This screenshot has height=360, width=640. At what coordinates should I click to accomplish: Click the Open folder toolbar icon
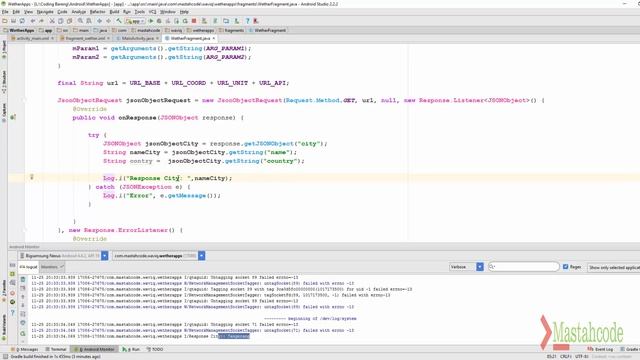tap(5, 21)
